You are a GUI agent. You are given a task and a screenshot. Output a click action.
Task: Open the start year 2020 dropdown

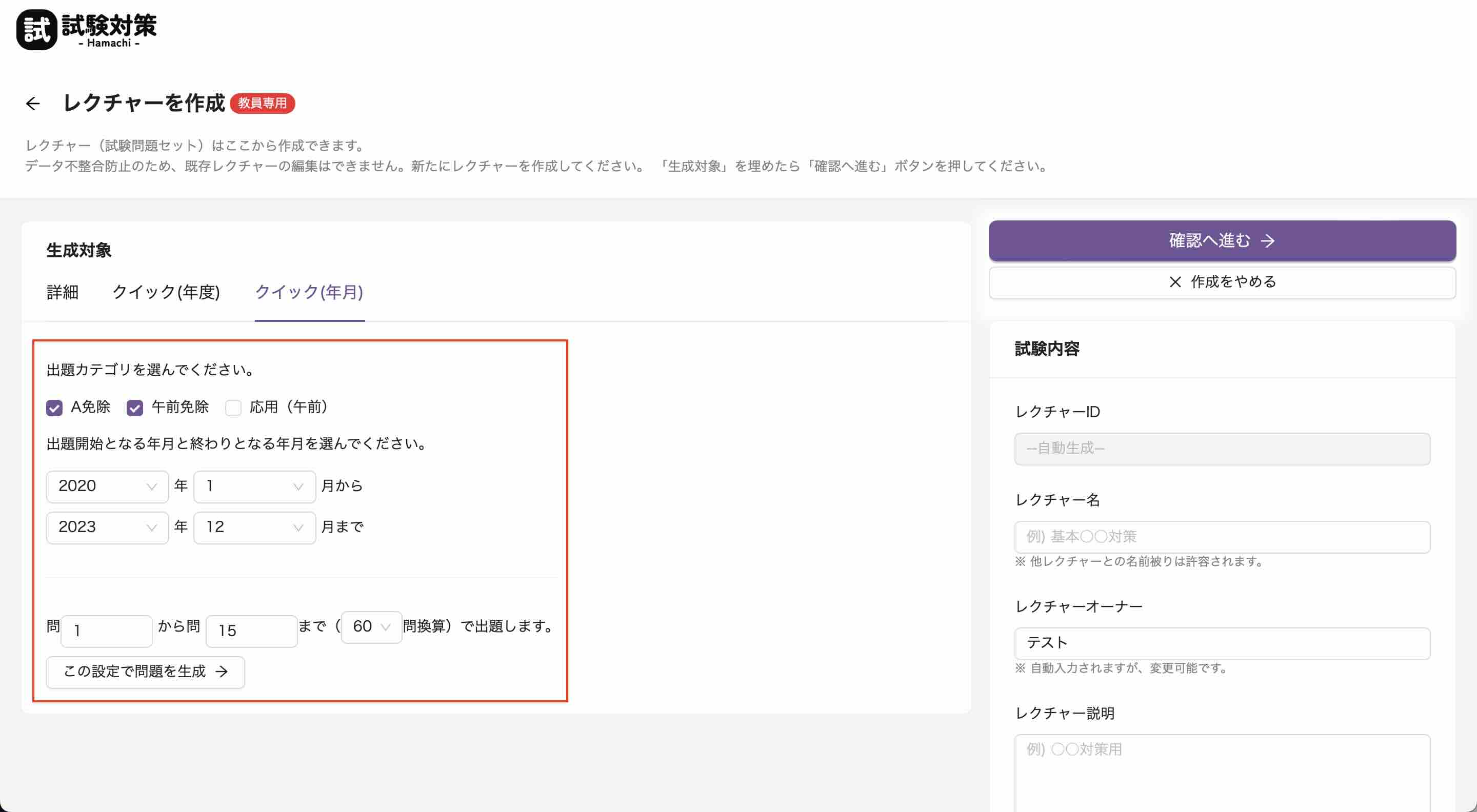(x=107, y=486)
